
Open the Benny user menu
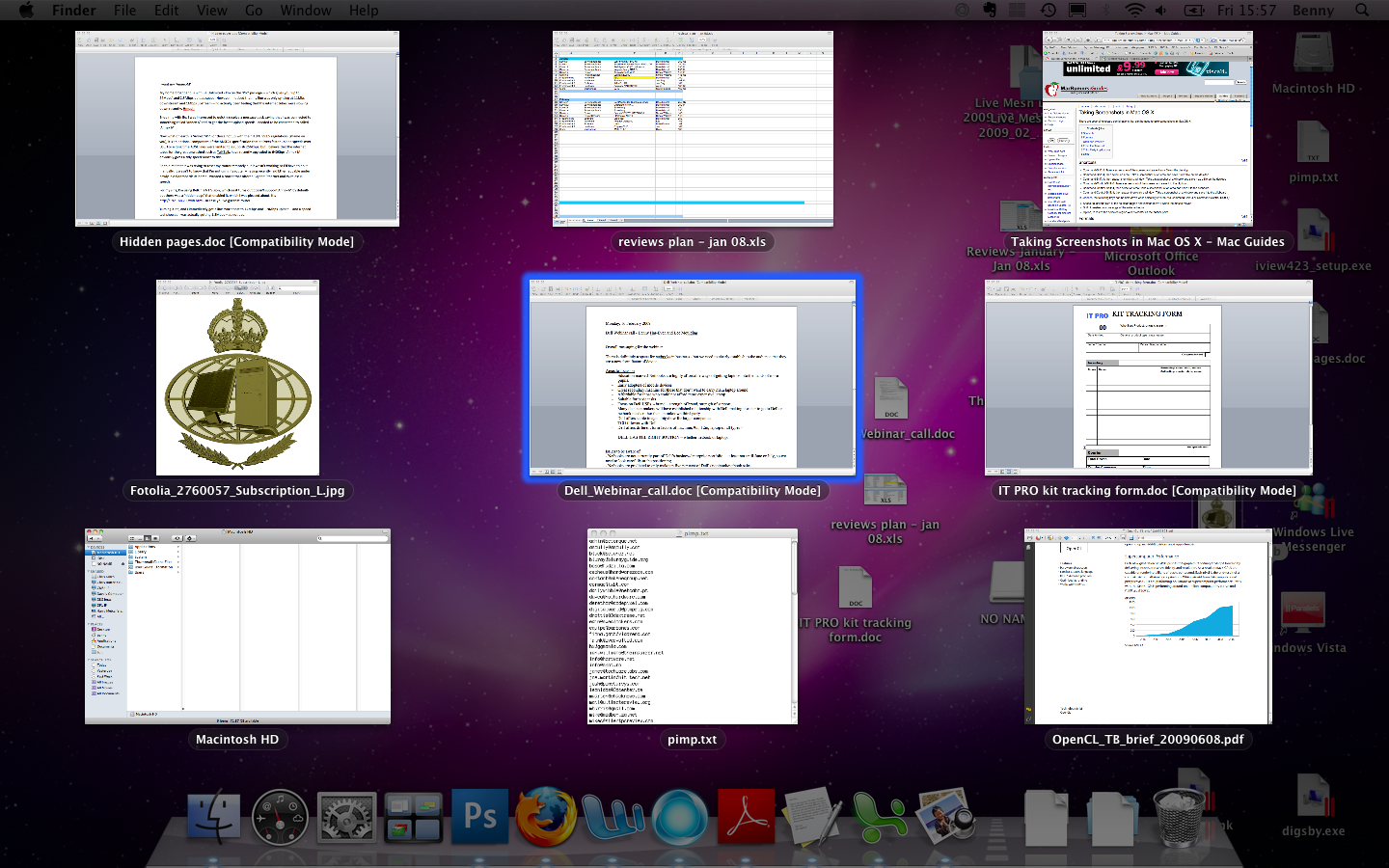1313,10
